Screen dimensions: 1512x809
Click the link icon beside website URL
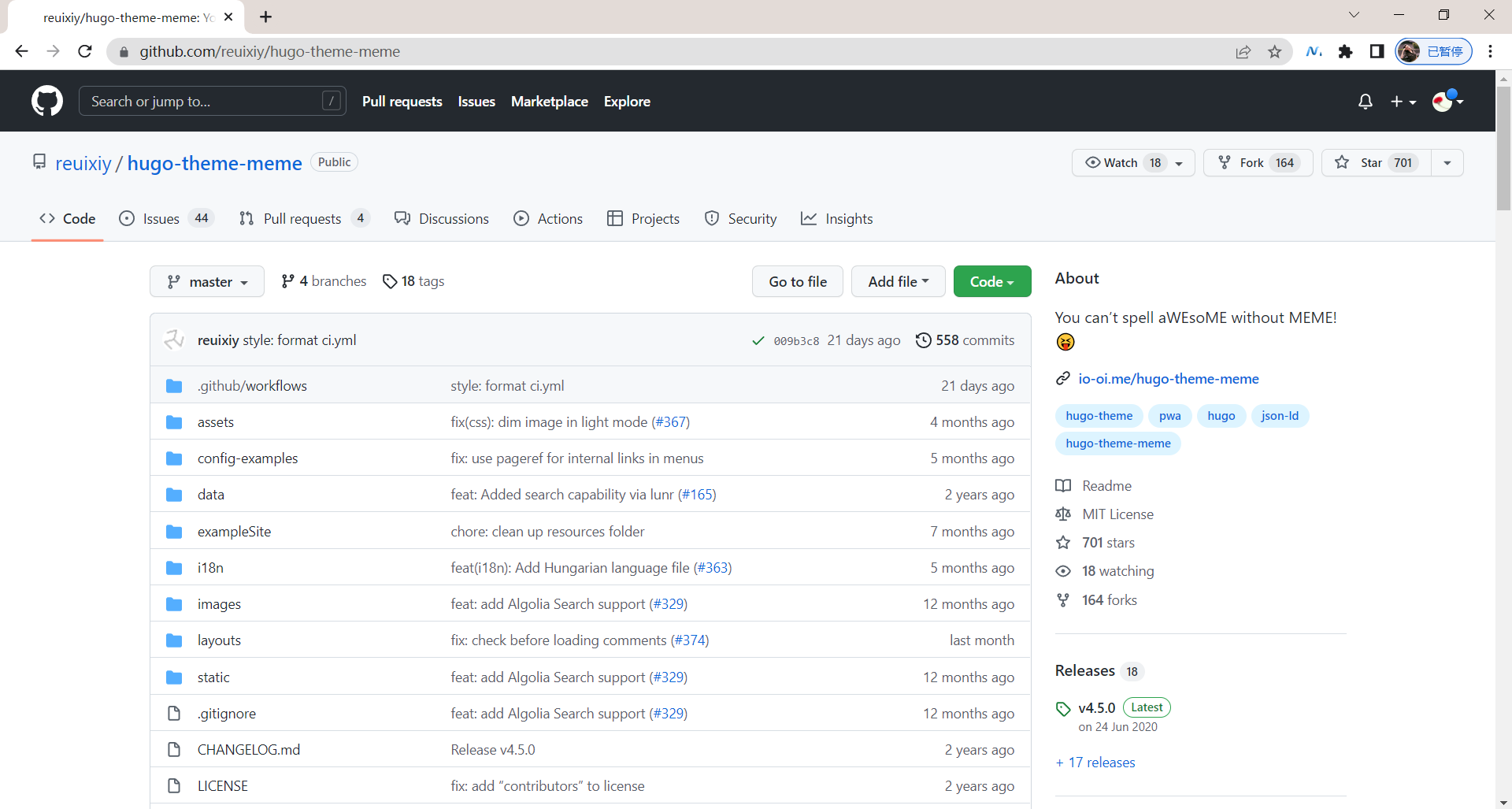(x=1063, y=379)
